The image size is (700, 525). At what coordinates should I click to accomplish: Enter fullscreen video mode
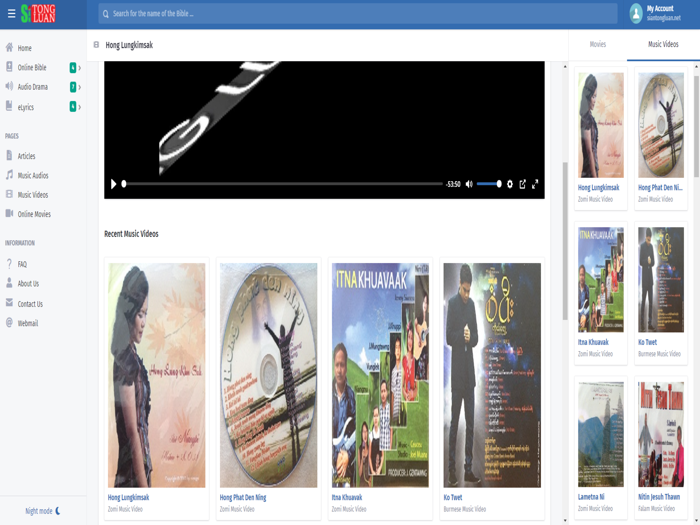pos(535,184)
